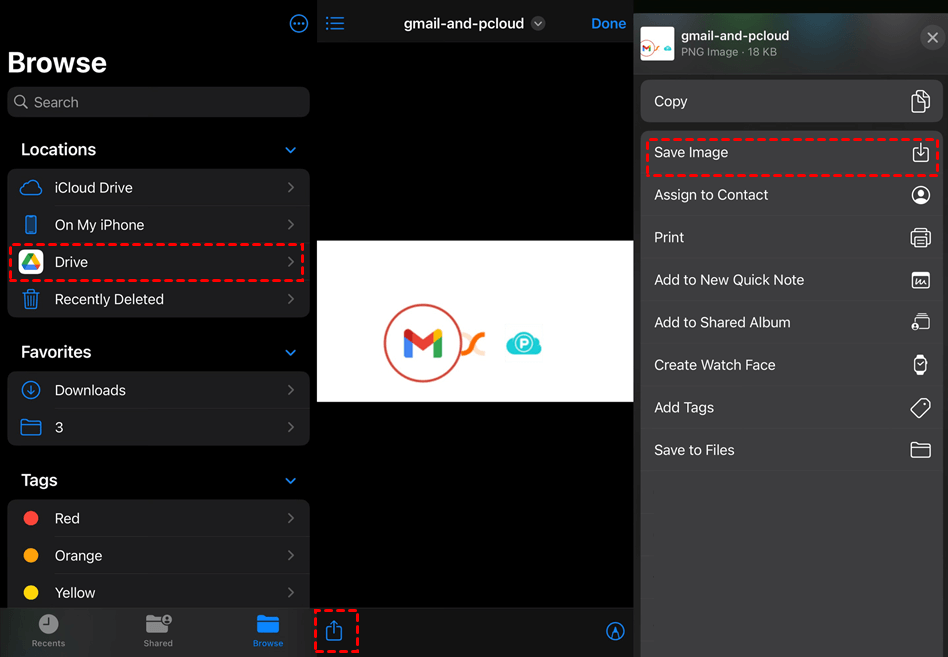
Task: Click the copy documents icon
Action: [920, 102]
